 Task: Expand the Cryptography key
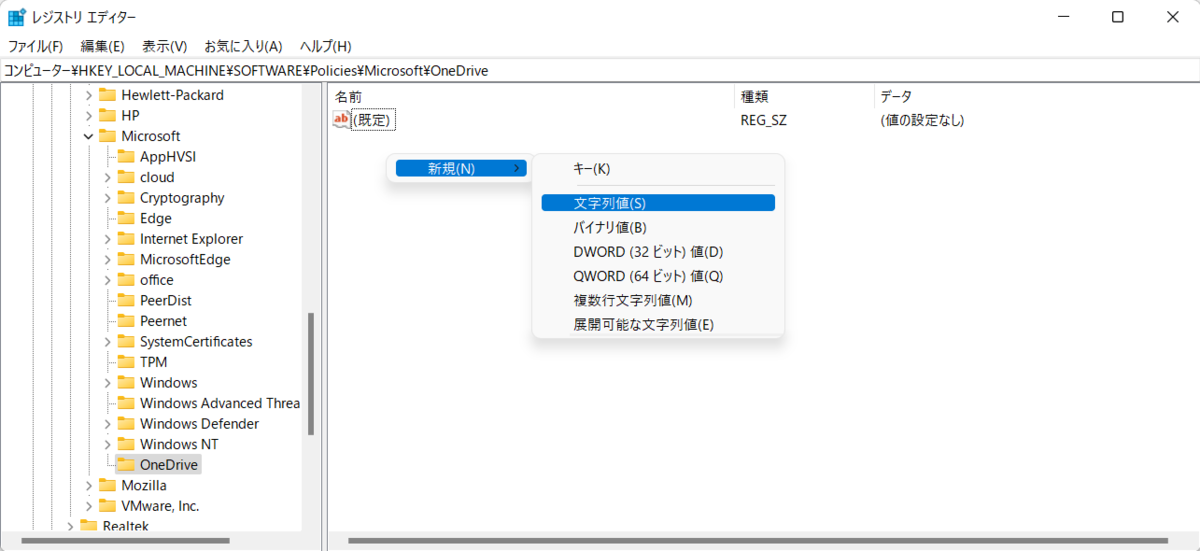[107, 198]
